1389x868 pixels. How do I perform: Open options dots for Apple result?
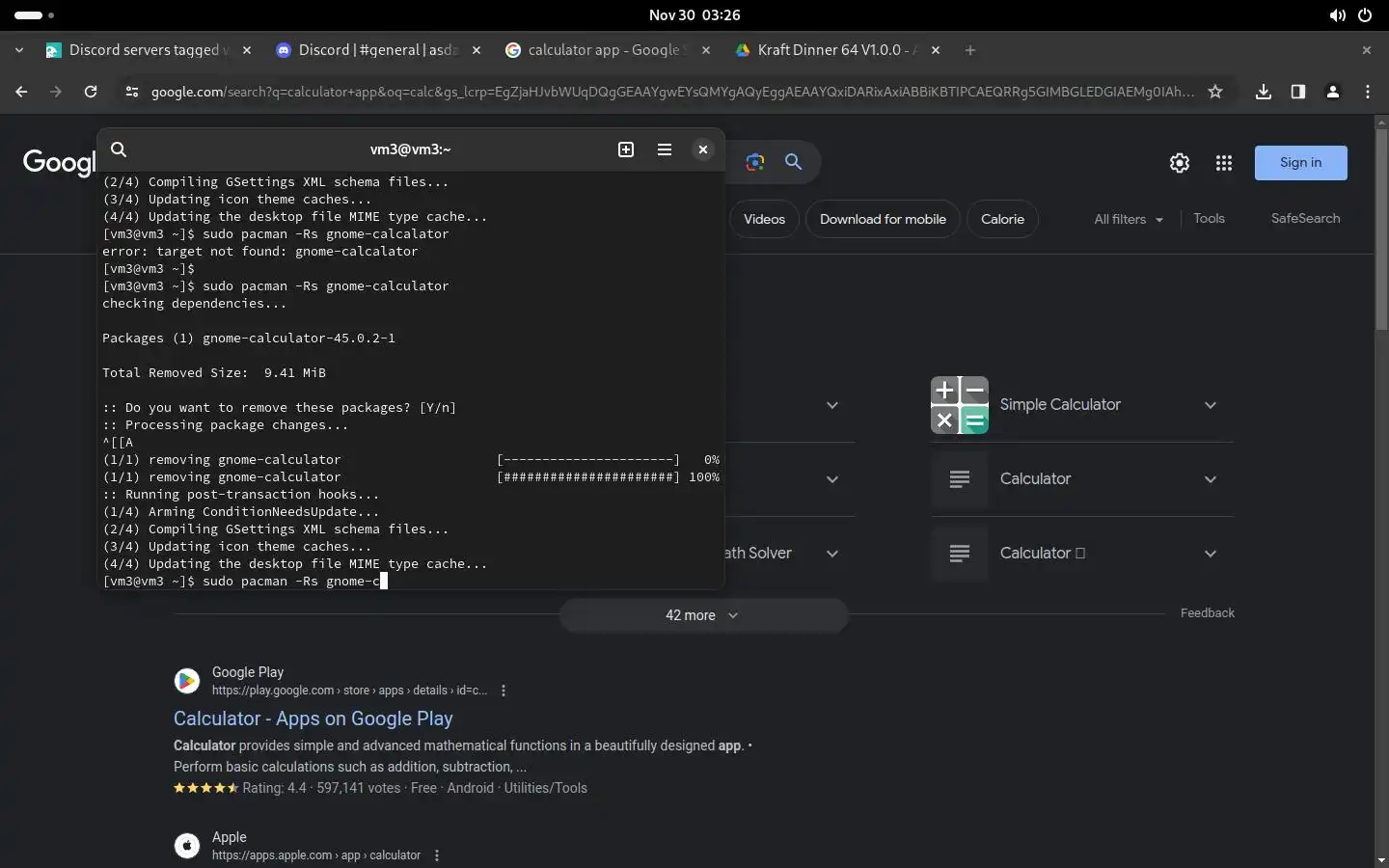click(x=437, y=855)
